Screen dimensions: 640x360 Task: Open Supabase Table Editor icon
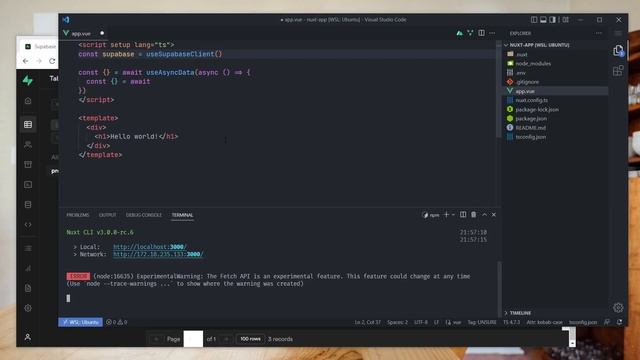(28, 124)
